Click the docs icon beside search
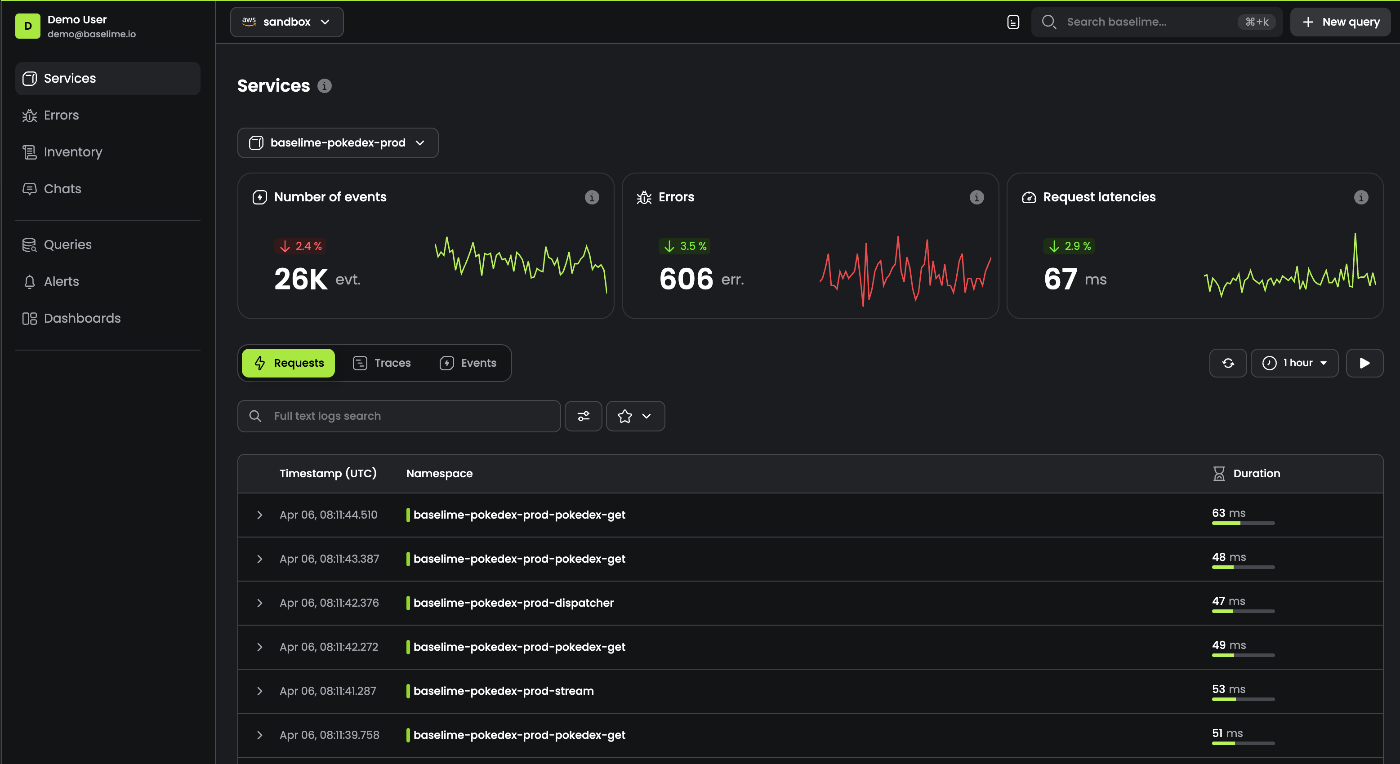Viewport: 1400px width, 764px height. (1013, 22)
